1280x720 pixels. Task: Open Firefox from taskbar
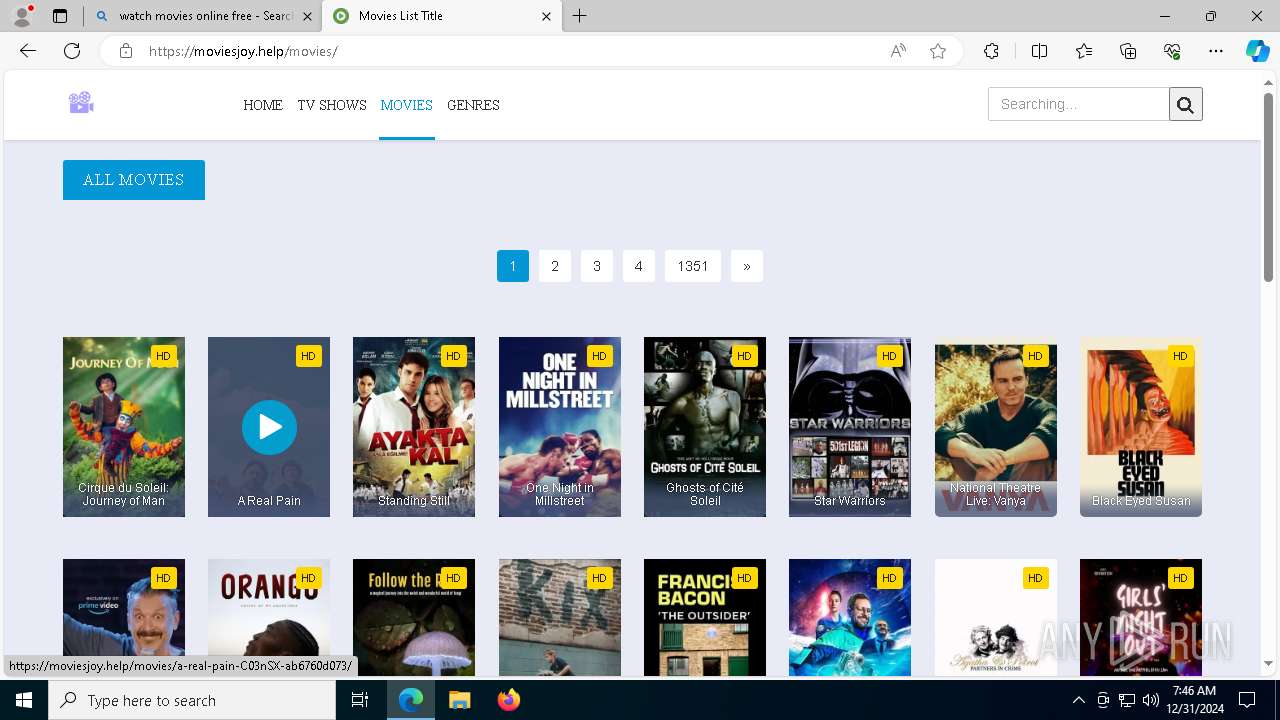click(509, 700)
